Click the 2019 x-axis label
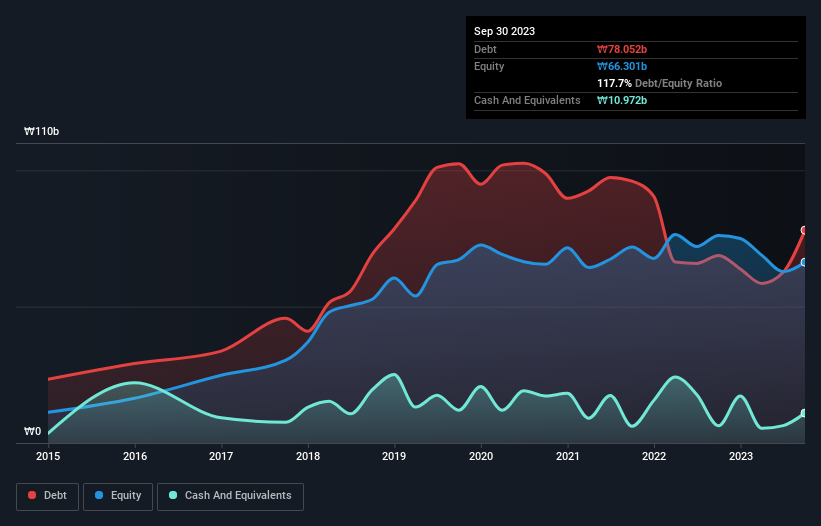The height and width of the screenshot is (526, 821). tap(394, 456)
